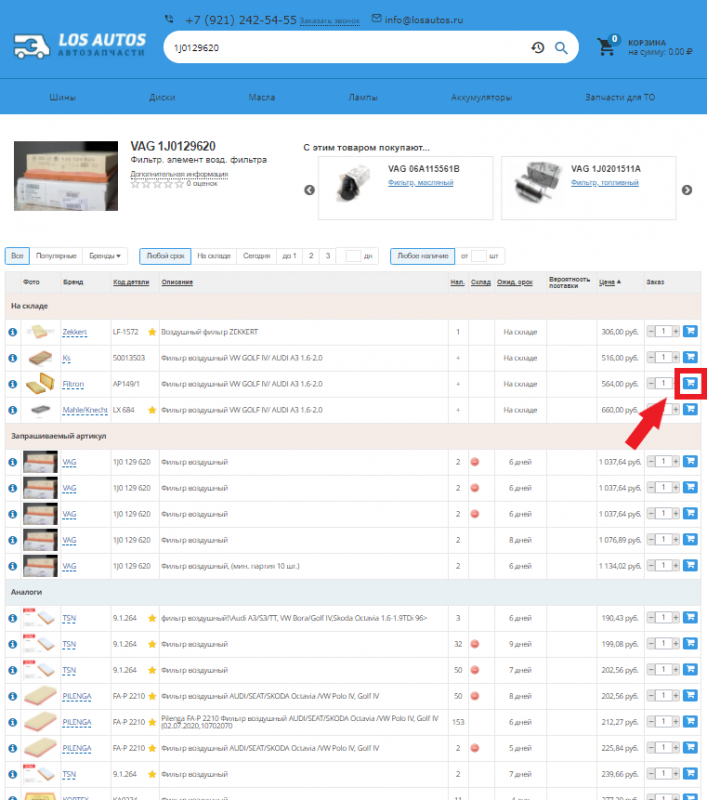The width and height of the screenshot is (707, 800).
Task: Click the envelope email icon
Action: tap(376, 19)
